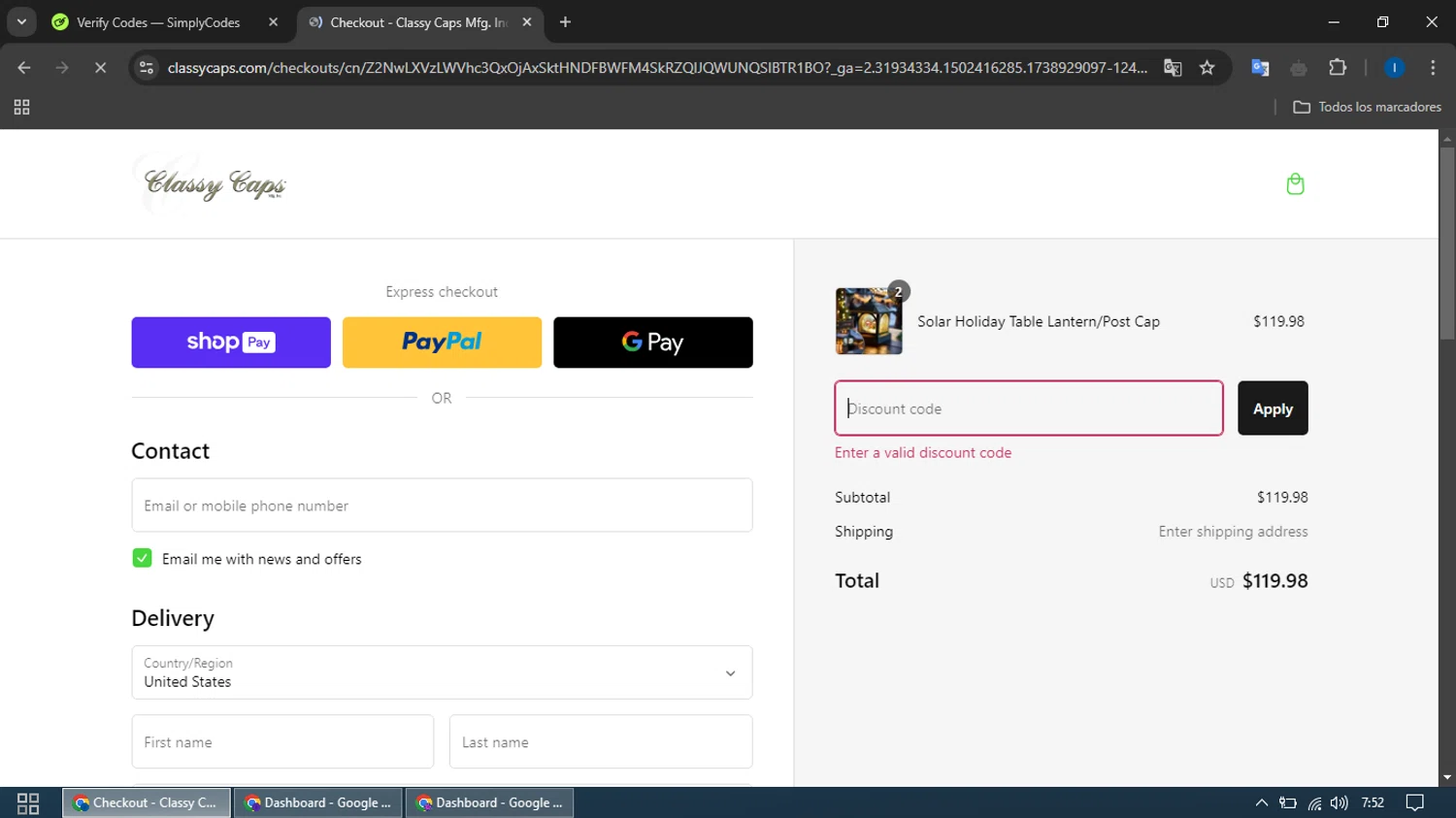The height and width of the screenshot is (818, 1456).
Task: Open the shopping bag cart icon
Action: point(1295,184)
